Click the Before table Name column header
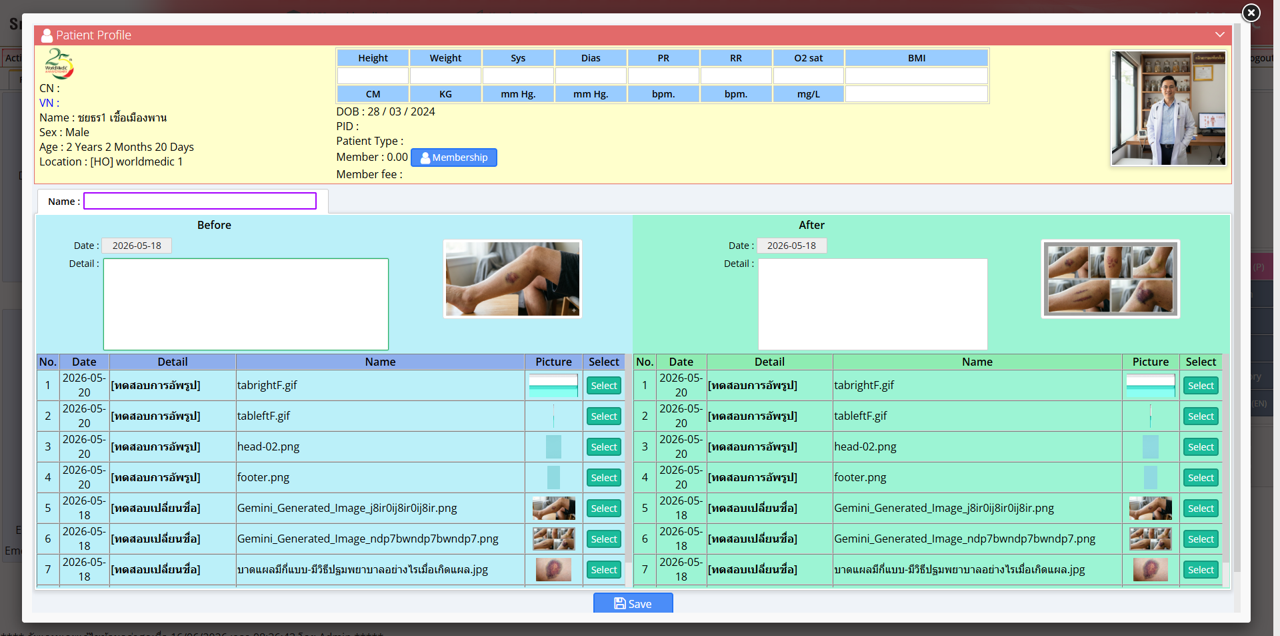This screenshot has width=1280, height=636. pyautogui.click(x=380, y=362)
